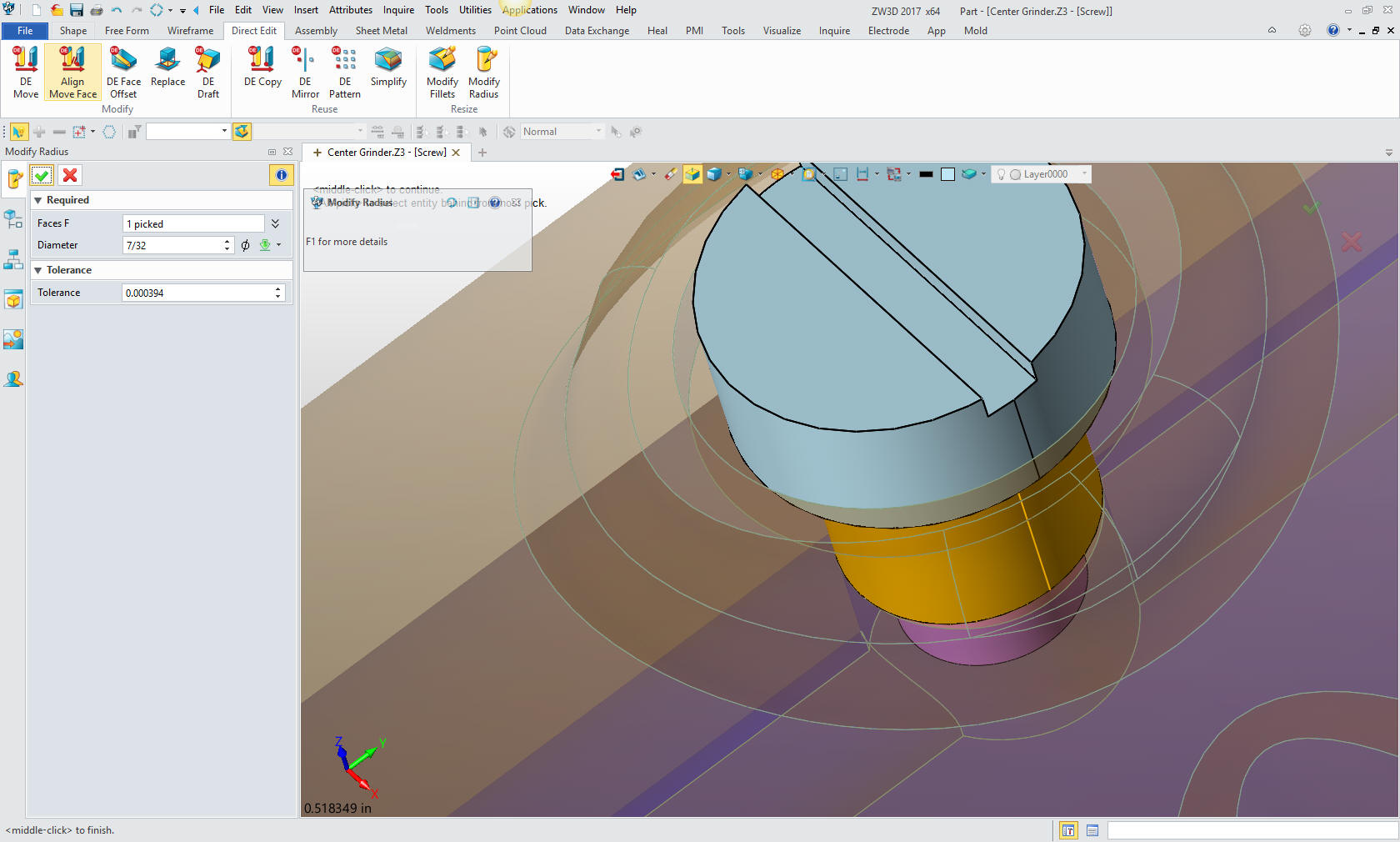The height and width of the screenshot is (842, 1400).
Task: Open the blue File tab
Action: tap(25, 30)
